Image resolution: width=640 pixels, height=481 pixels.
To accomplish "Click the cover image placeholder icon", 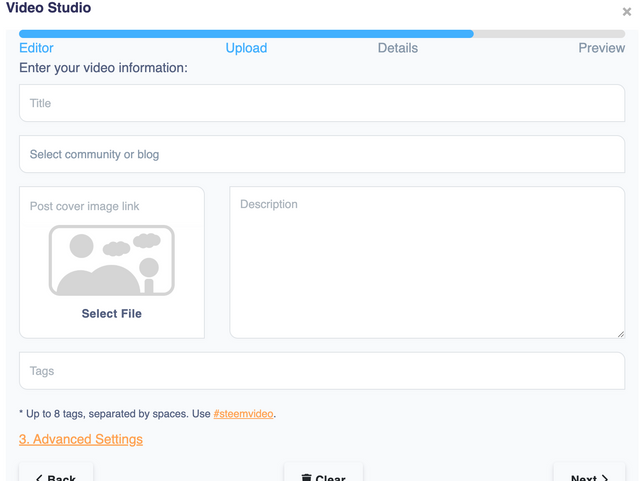I will 111,260.
